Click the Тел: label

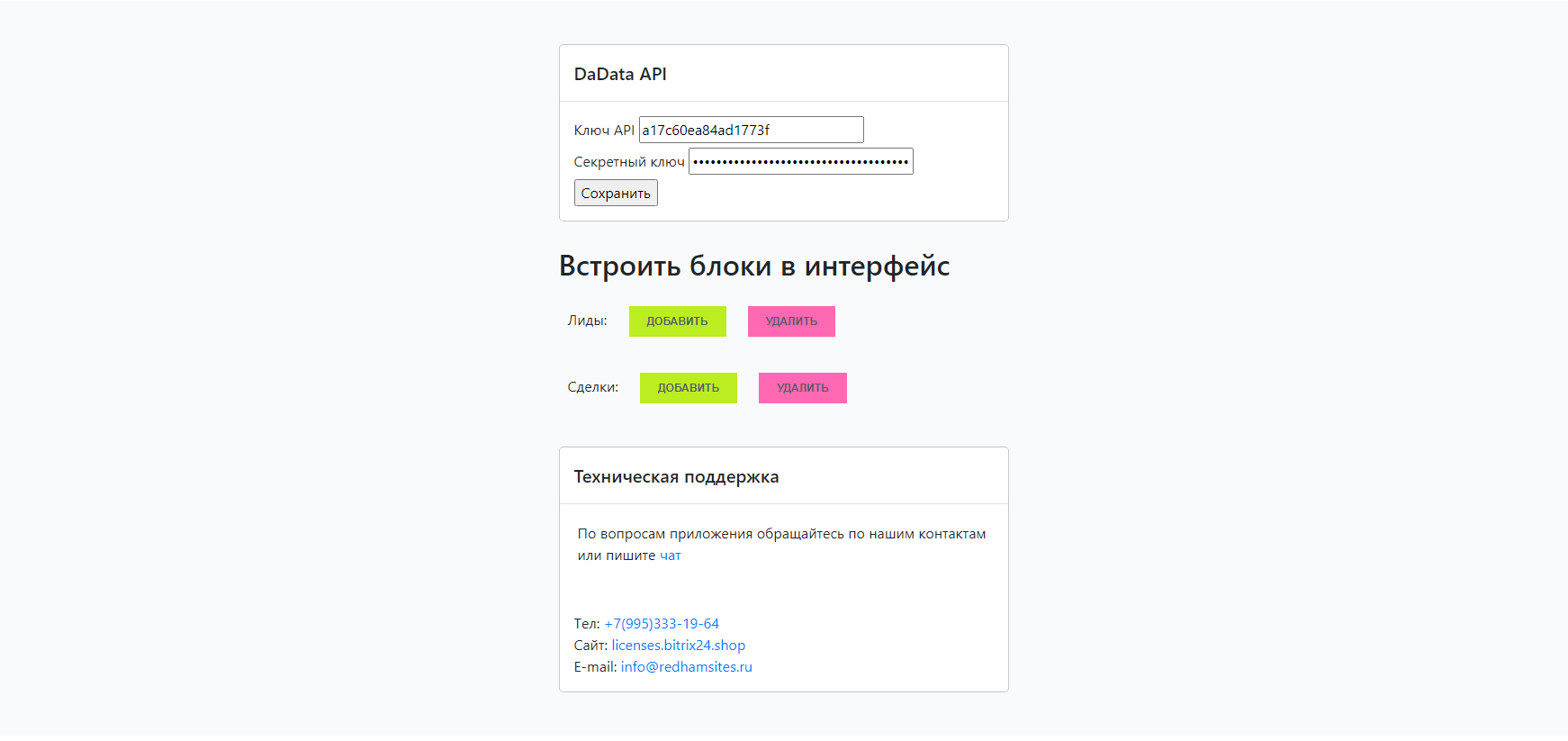587,624
